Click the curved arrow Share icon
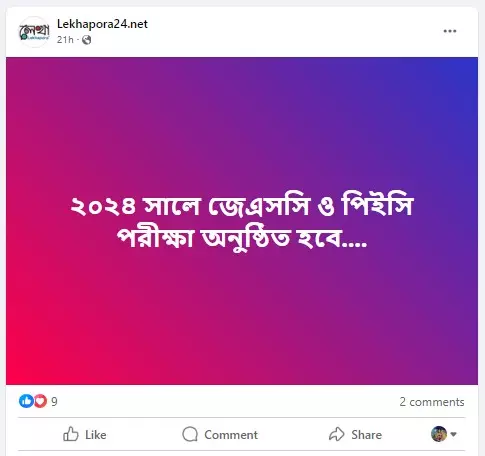The image size is (485, 456). pos(337,434)
